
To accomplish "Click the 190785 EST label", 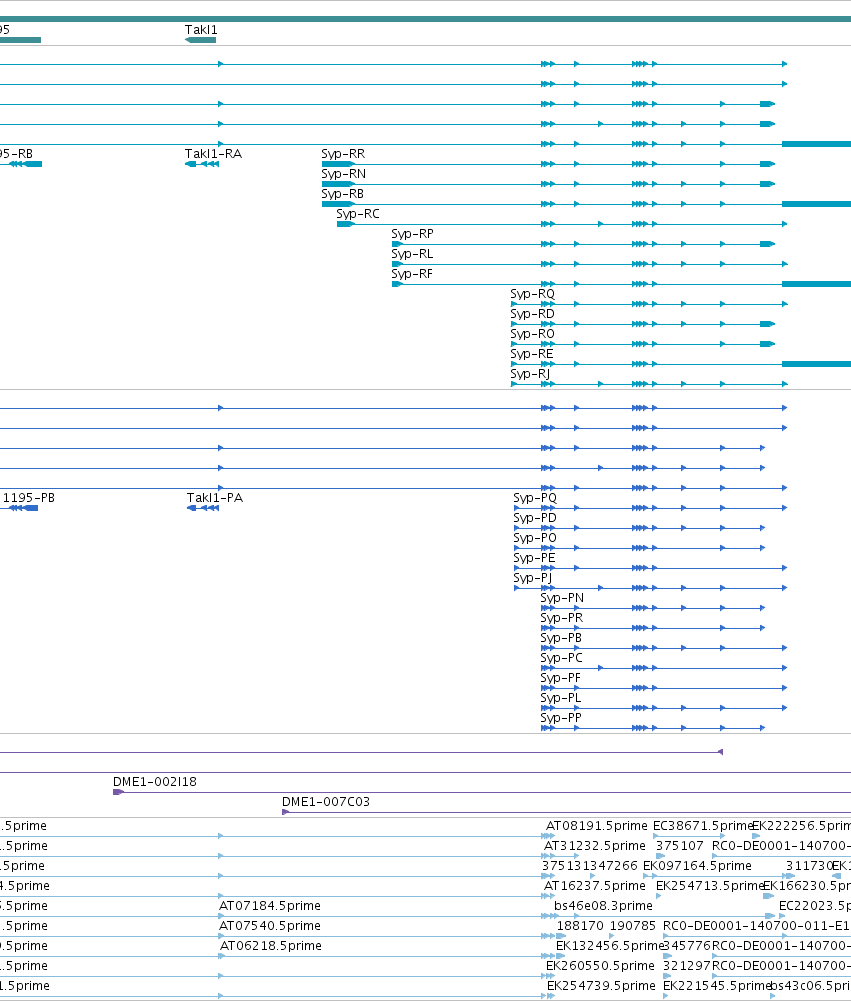I will tap(633, 926).
